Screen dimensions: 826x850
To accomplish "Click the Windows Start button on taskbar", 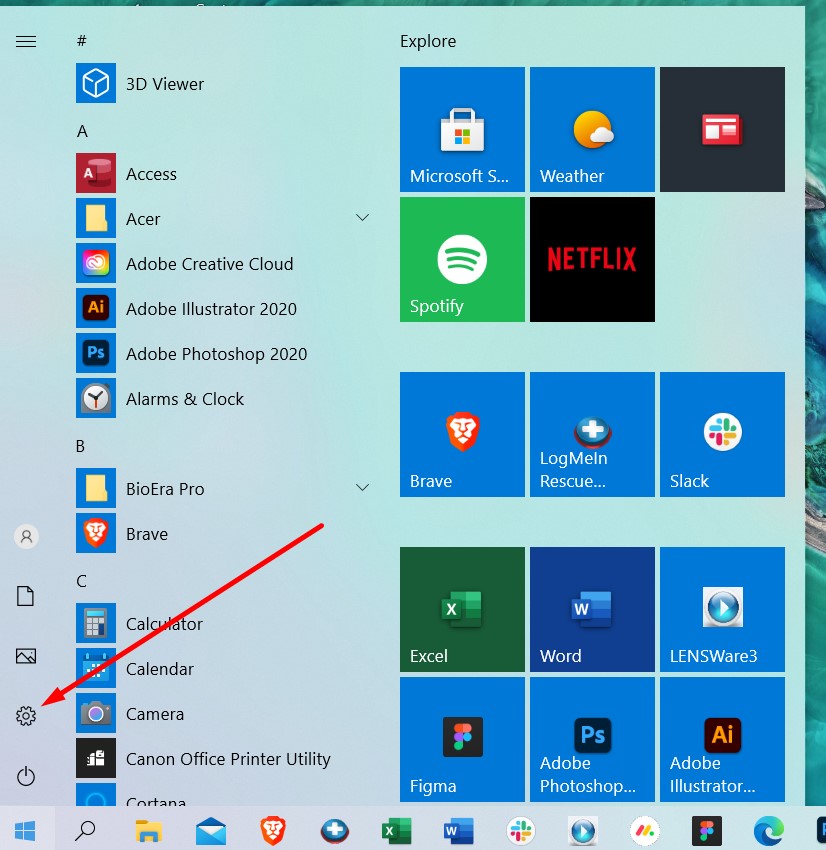I will (25, 830).
